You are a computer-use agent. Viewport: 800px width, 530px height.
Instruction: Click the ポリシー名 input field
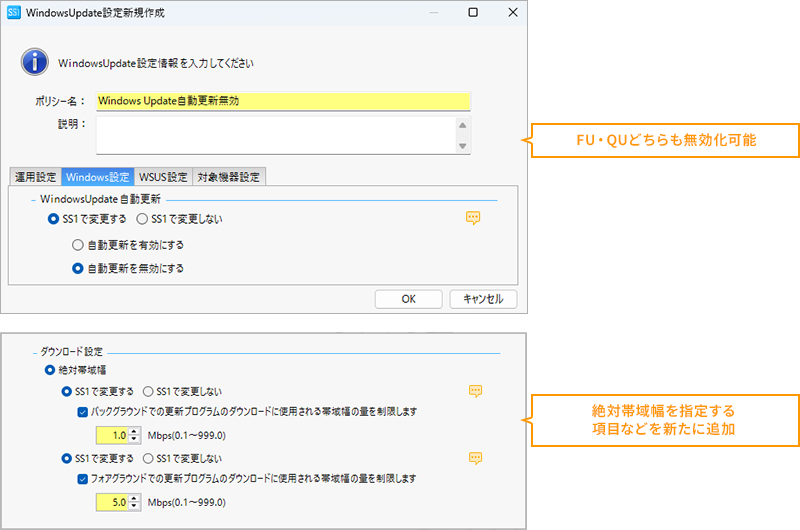point(283,101)
